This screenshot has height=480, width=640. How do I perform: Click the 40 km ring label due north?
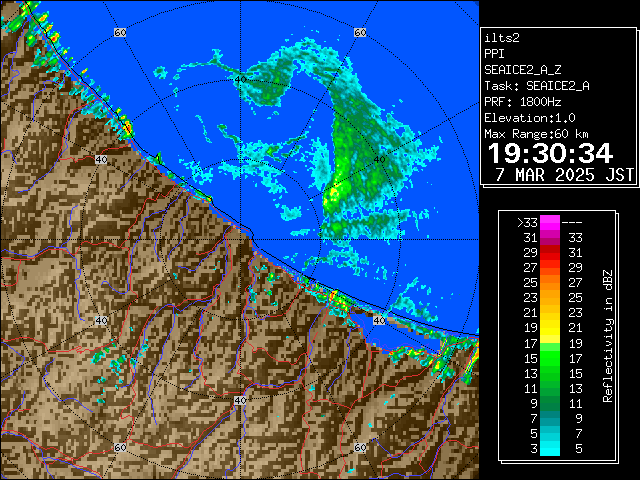point(240,80)
